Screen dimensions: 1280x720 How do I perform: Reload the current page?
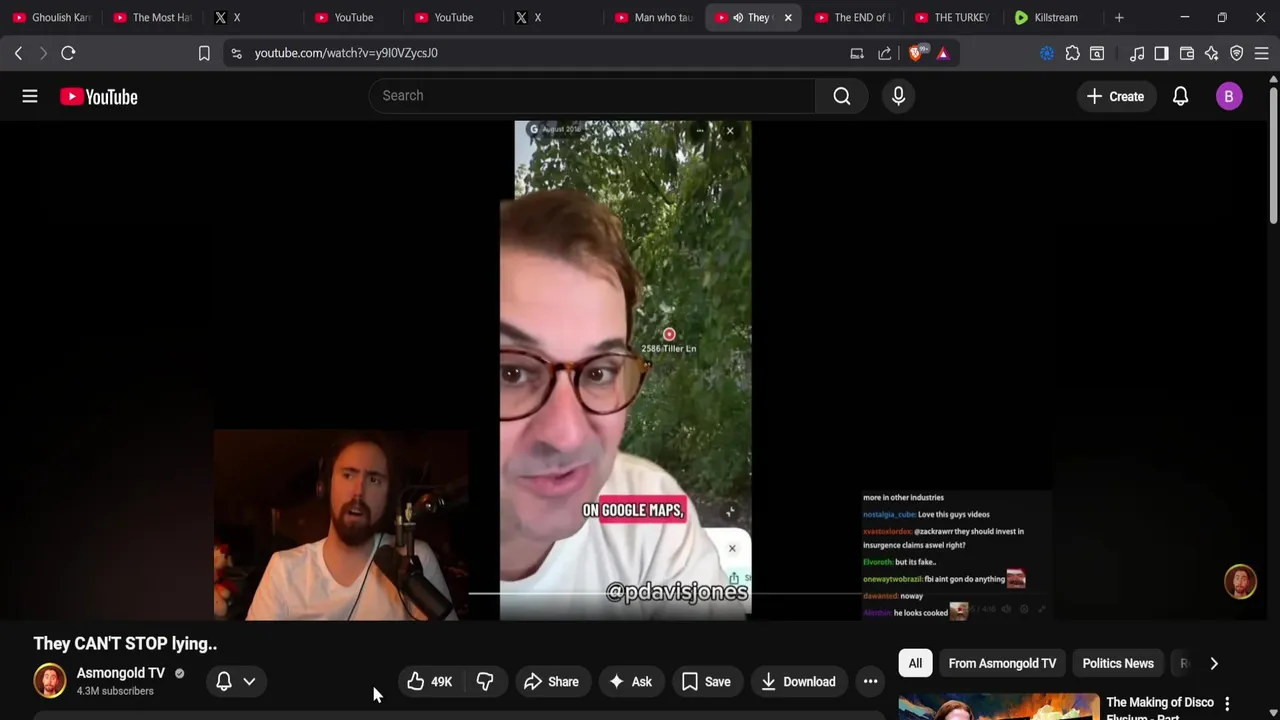(68, 53)
